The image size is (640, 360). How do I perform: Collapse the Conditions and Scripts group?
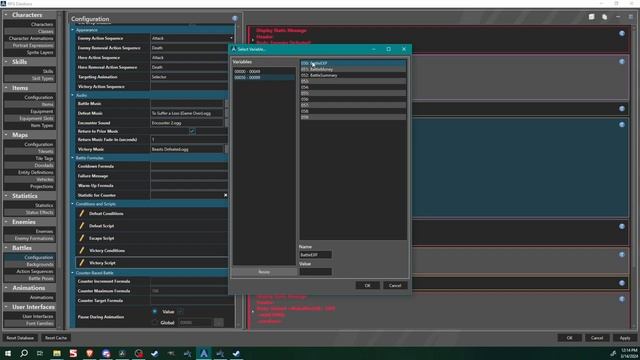[73, 204]
